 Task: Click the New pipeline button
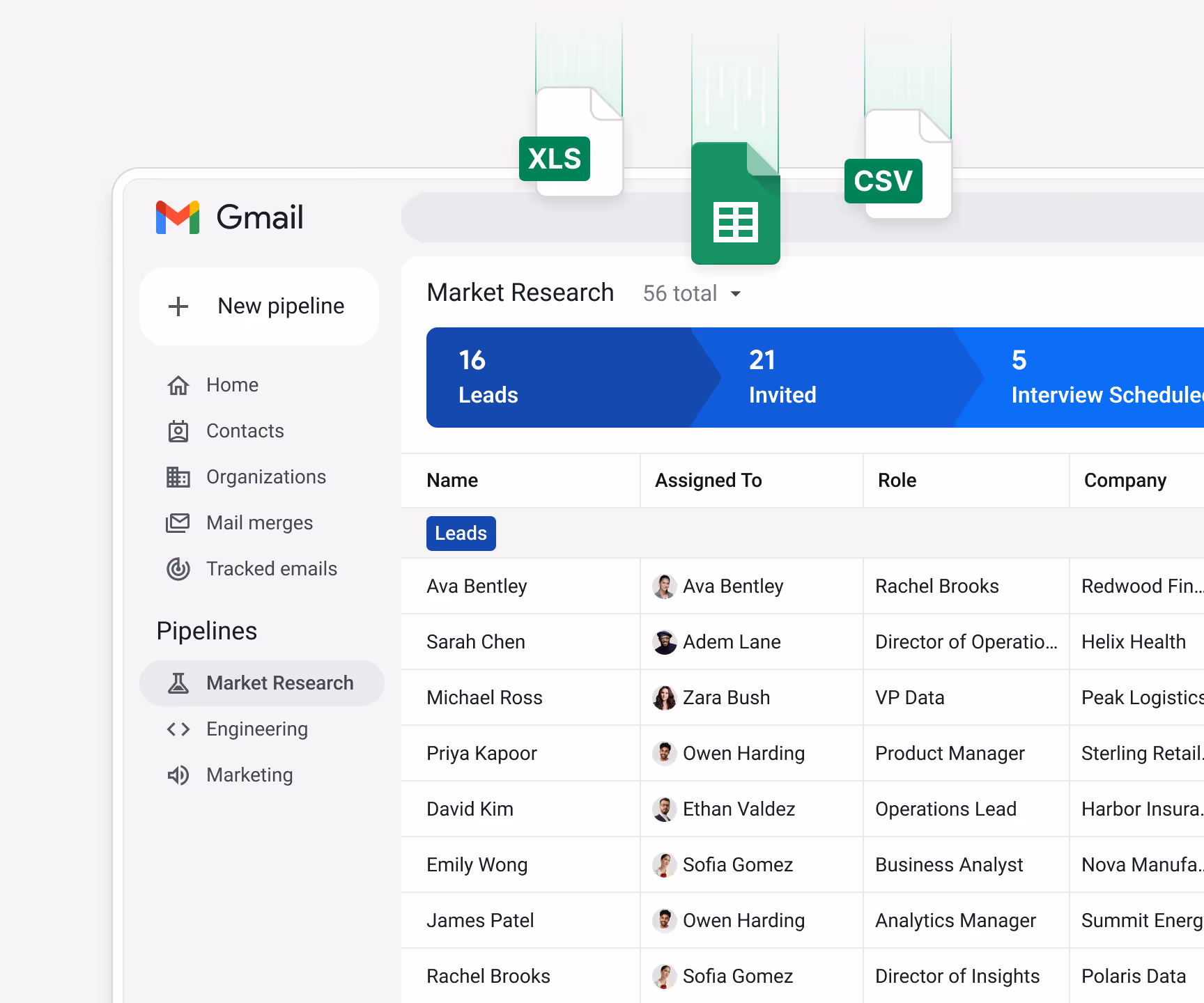259,306
